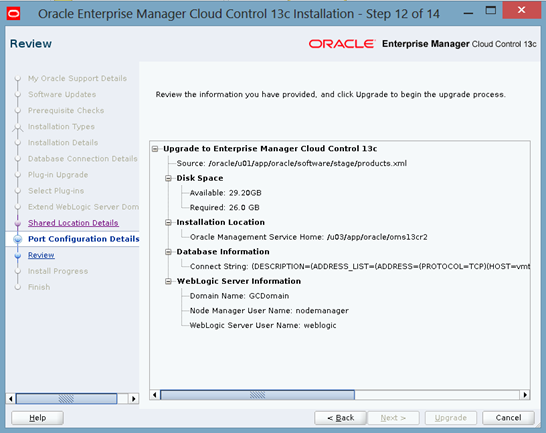Screen dimensions: 546x433
Task: Go to the Review step link
Action: [41, 255]
